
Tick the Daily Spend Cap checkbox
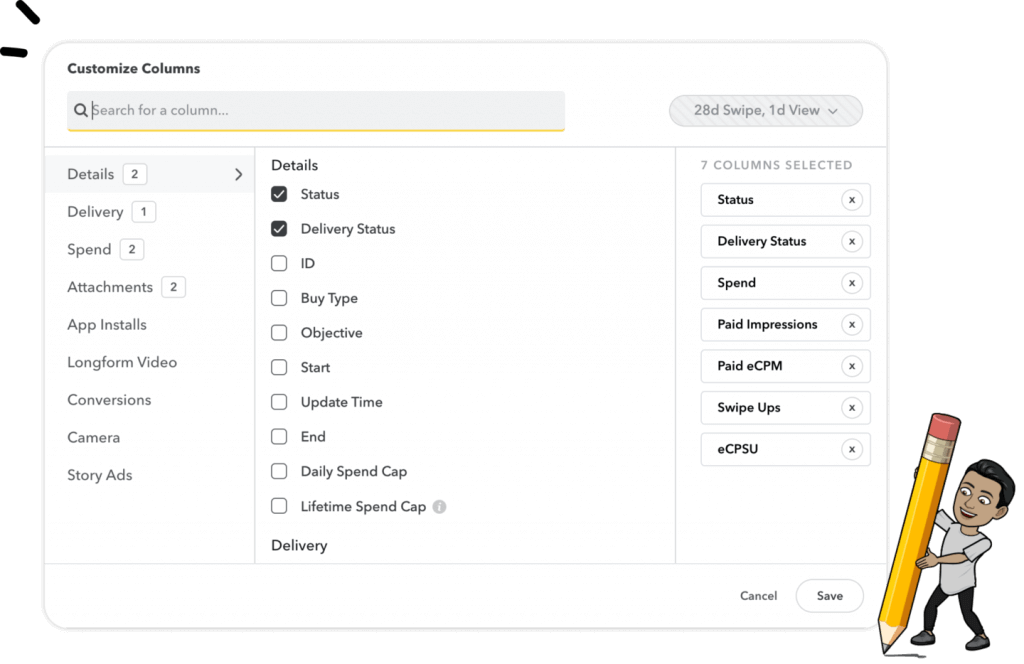coord(279,471)
